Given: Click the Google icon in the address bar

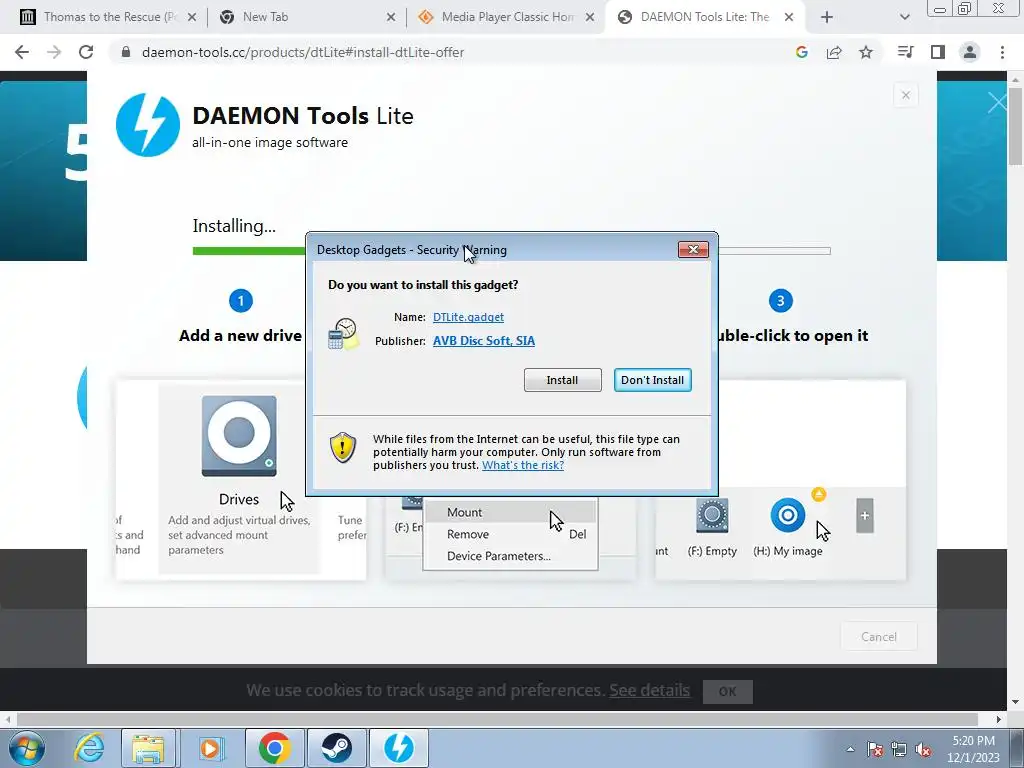Looking at the screenshot, I should (802, 52).
